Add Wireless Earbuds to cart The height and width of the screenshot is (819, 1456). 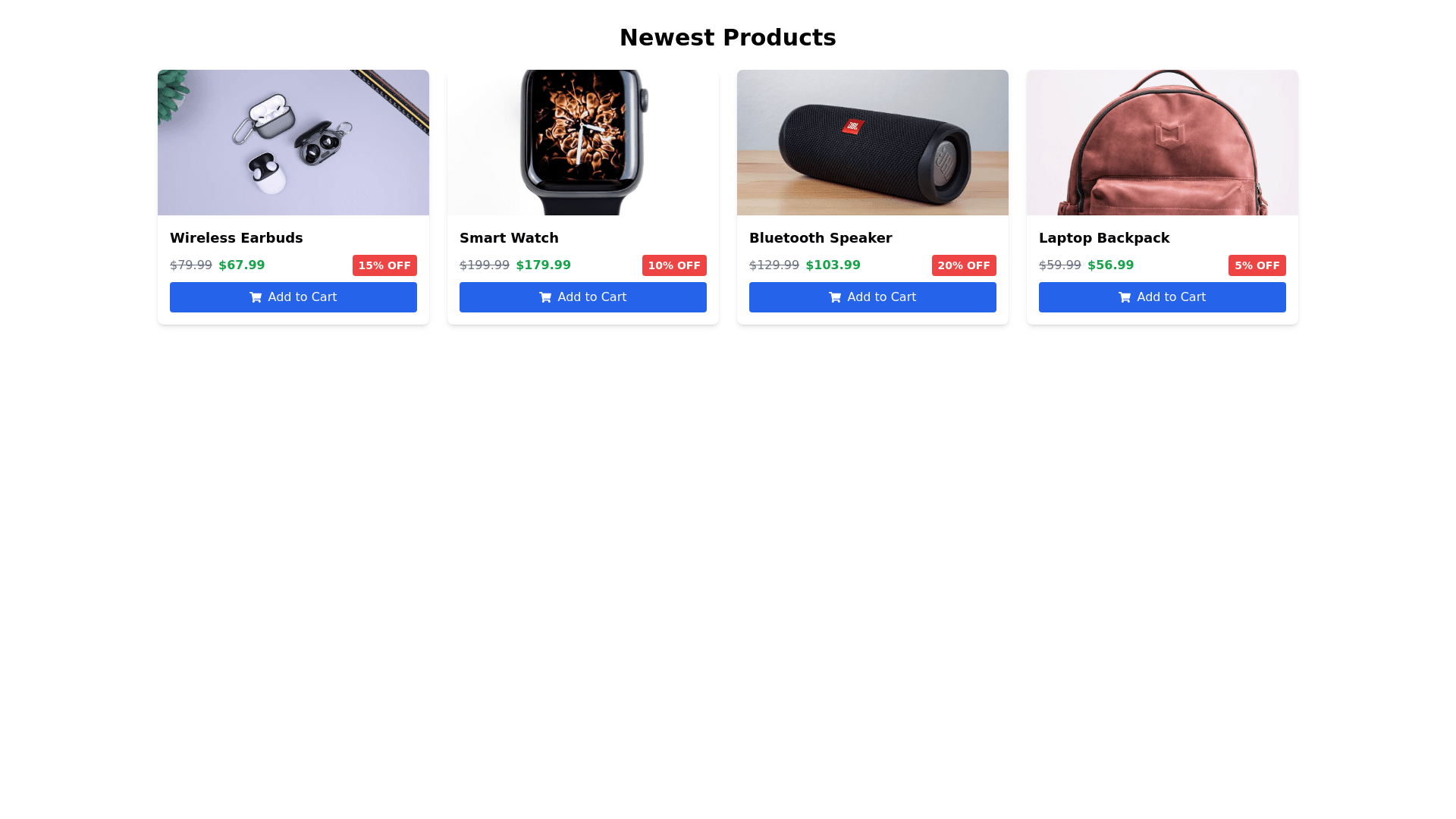point(293,297)
